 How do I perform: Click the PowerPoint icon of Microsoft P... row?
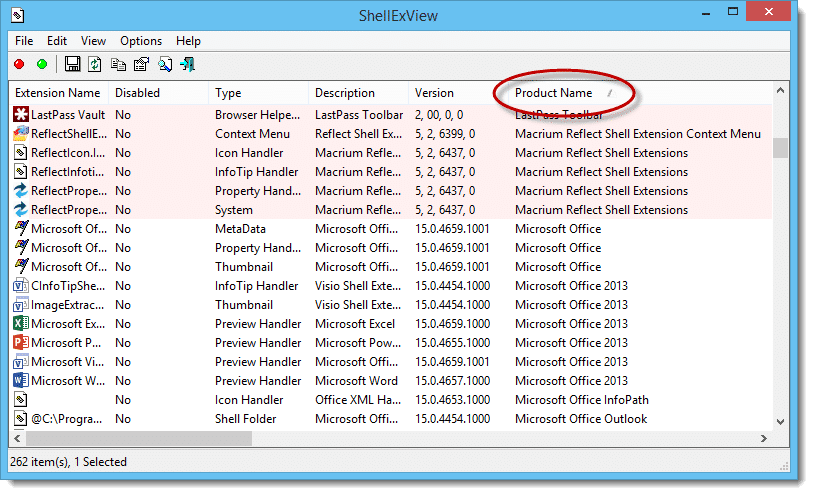21,343
